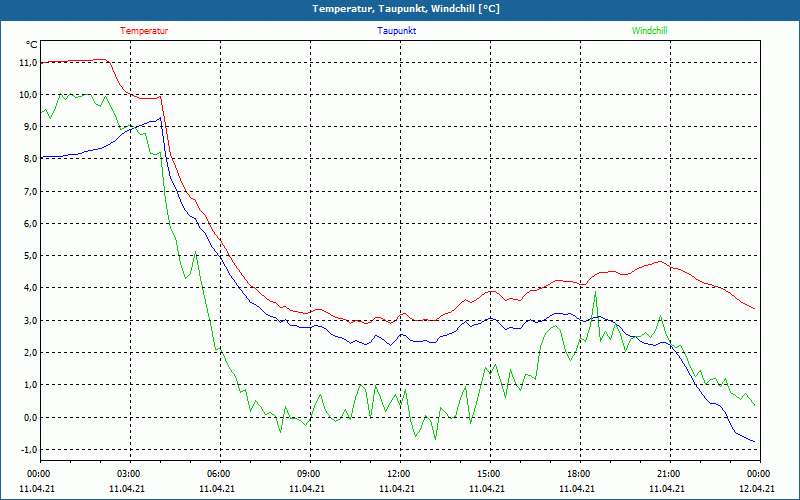Click the red Temperatur legend label
This screenshot has height=500, width=800.
tap(144, 31)
